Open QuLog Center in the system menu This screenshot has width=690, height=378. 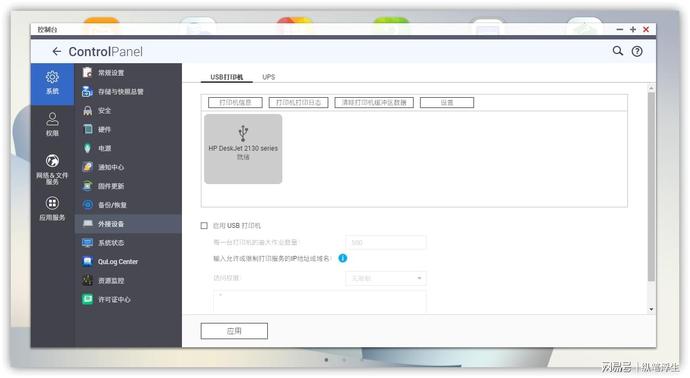pos(128,262)
